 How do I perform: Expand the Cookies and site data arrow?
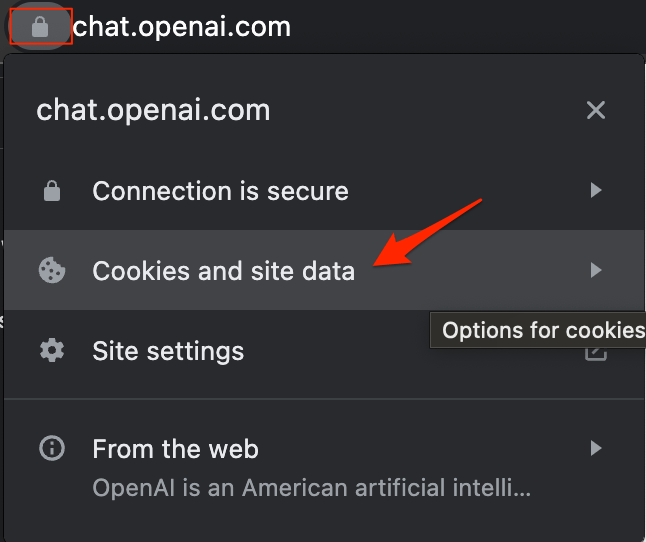click(596, 270)
